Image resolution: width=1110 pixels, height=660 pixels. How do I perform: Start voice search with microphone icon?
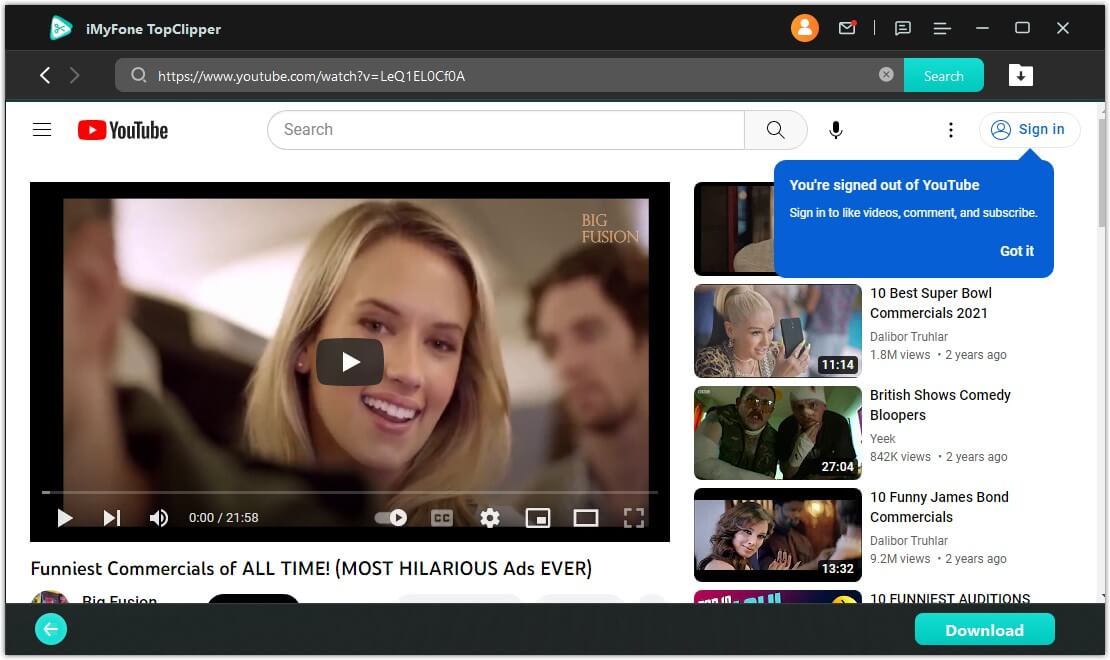coord(835,130)
